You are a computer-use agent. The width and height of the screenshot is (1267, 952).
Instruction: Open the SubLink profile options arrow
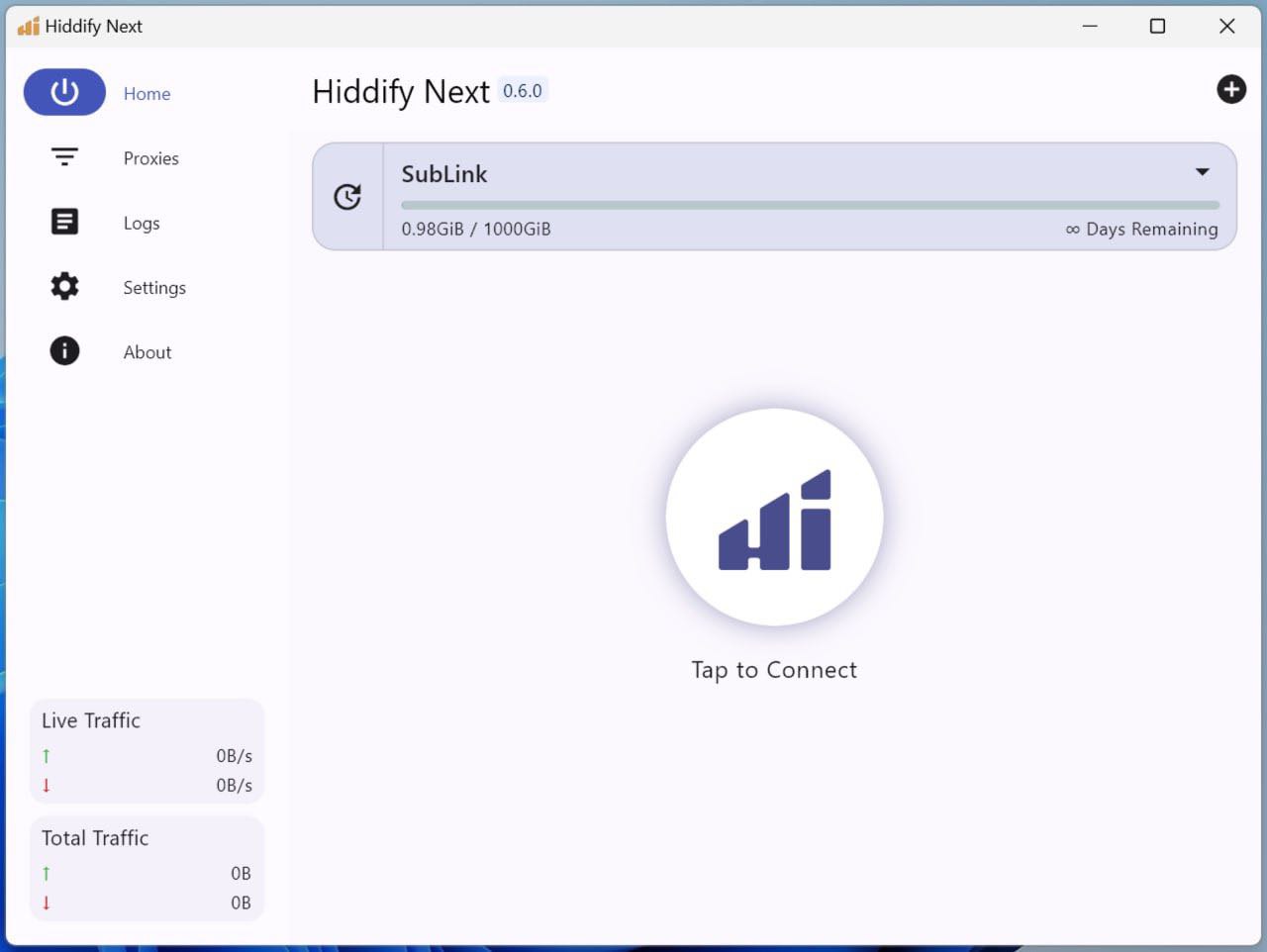click(1202, 171)
